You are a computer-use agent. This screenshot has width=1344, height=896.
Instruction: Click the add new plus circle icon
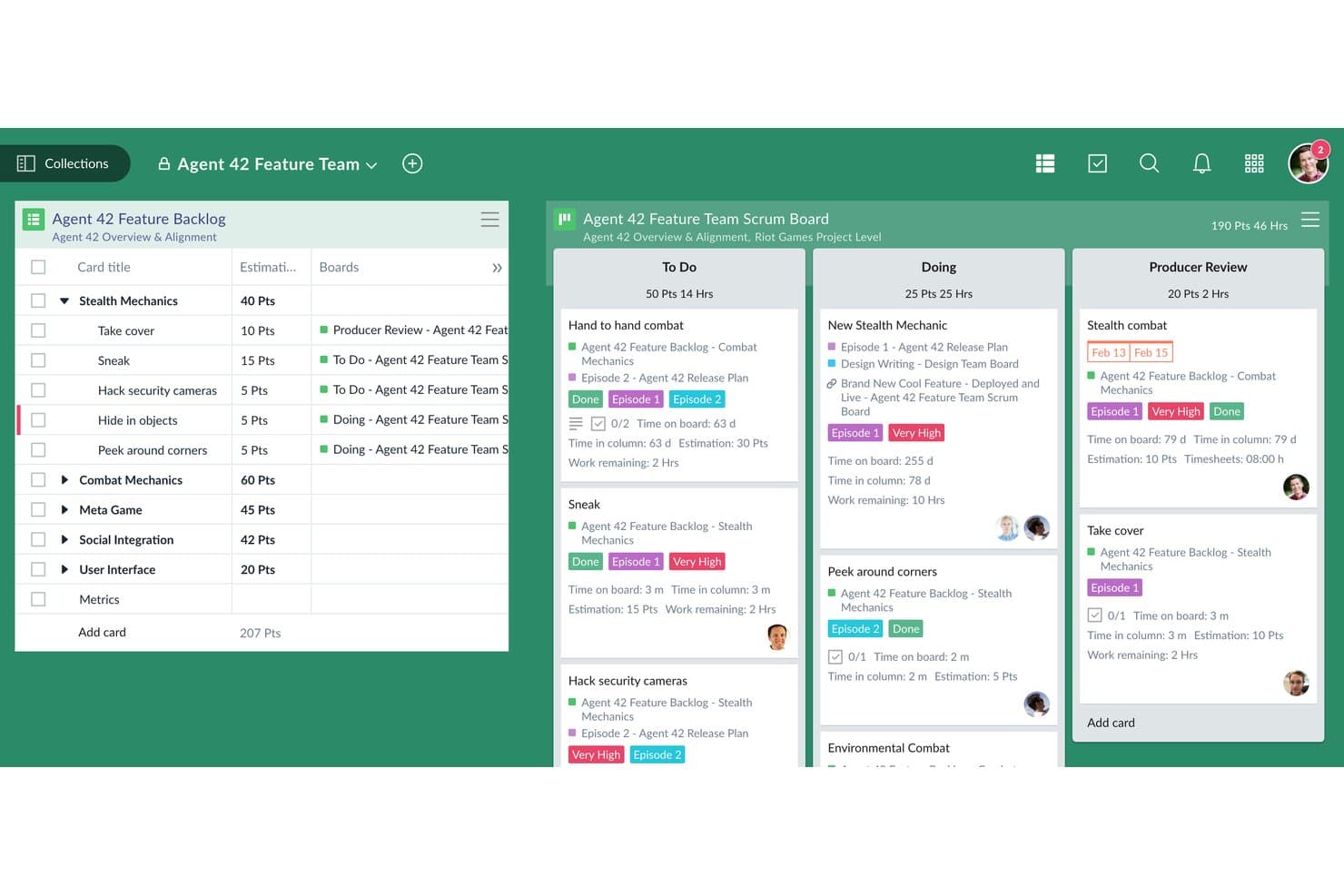412,163
